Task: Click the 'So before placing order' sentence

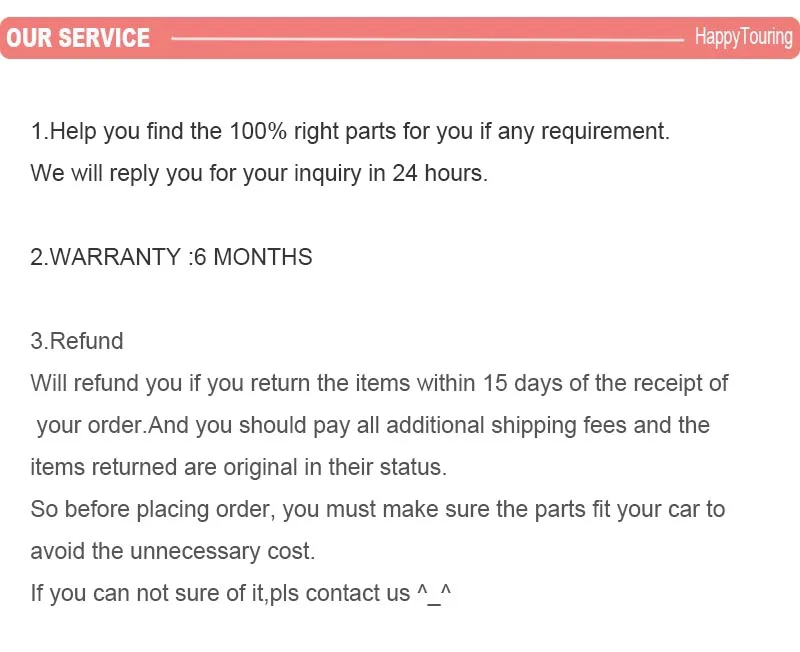Action: pyautogui.click(x=378, y=509)
